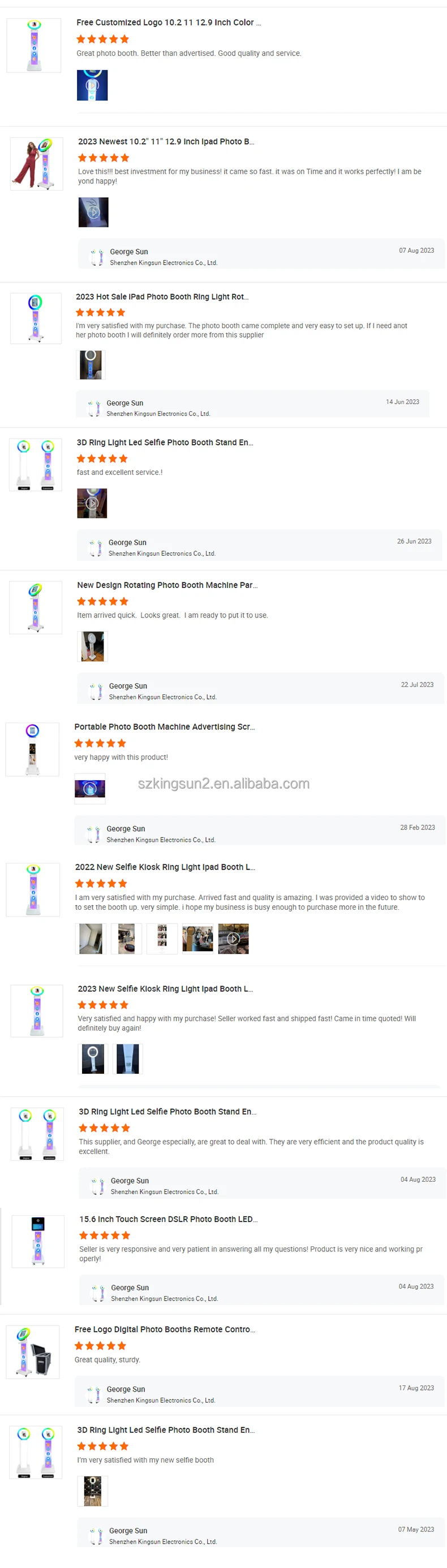Play video under 'very happy with this product!'

[x=89, y=789]
